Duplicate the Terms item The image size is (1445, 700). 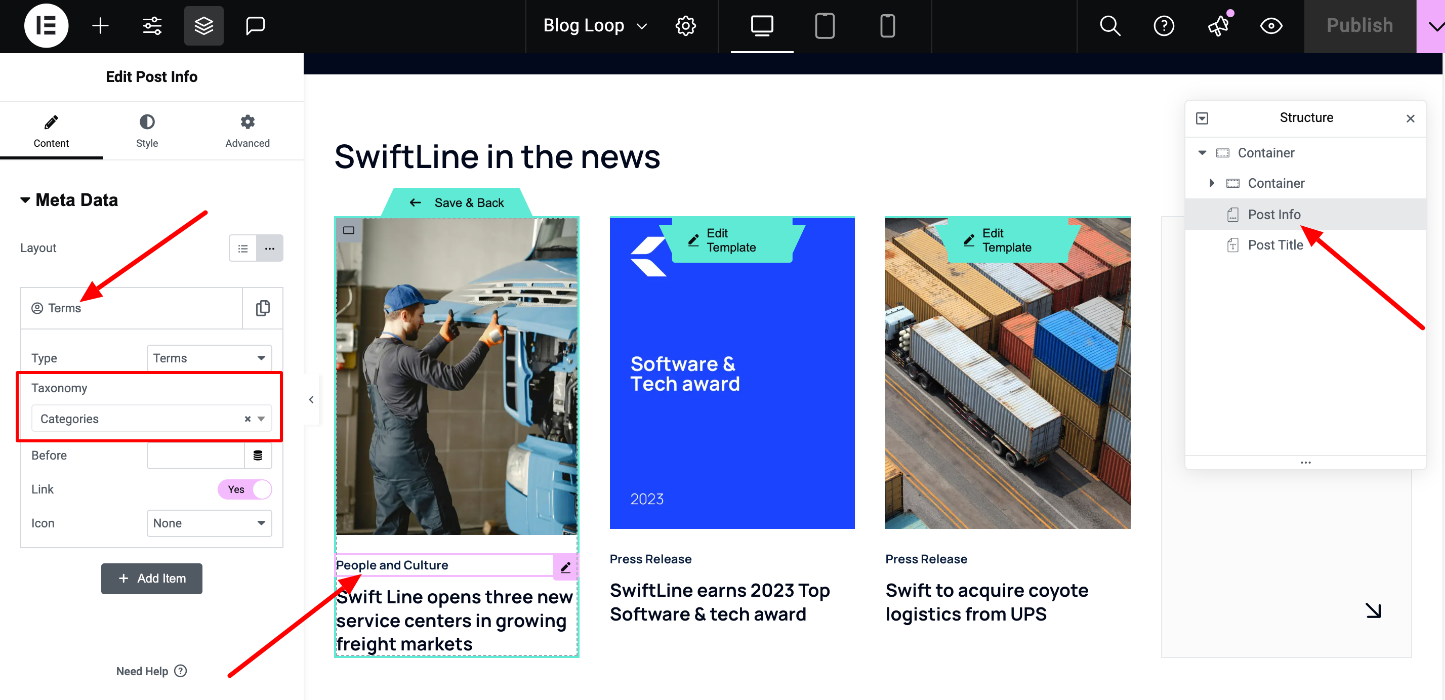coord(263,308)
